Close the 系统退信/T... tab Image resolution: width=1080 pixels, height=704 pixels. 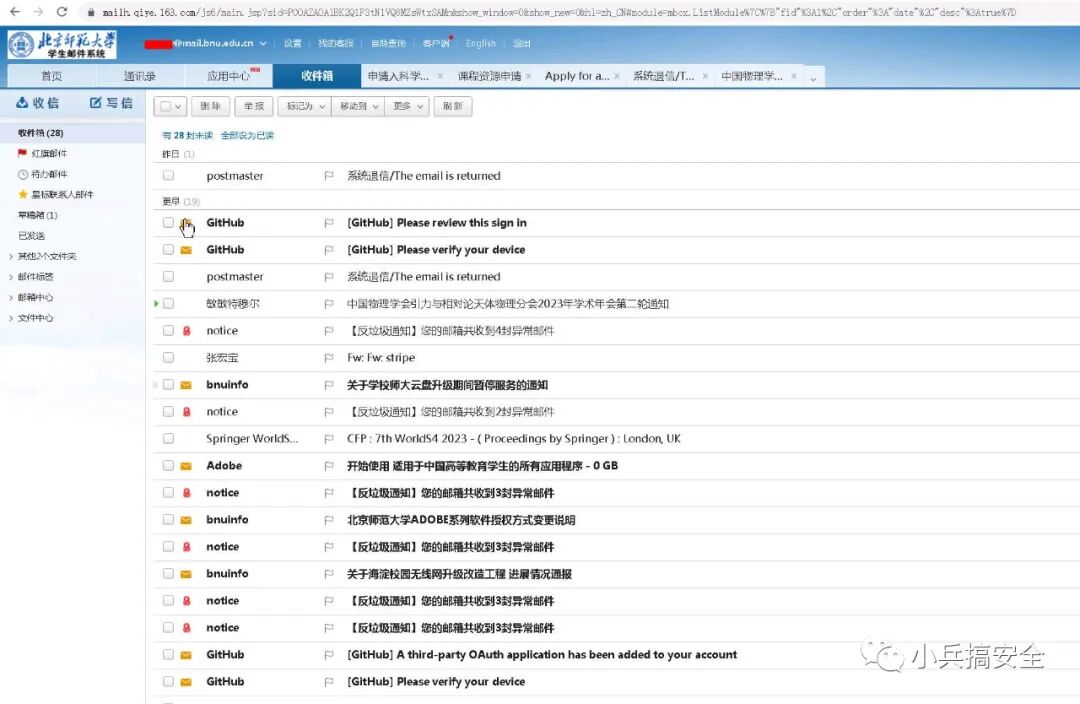pyautogui.click(x=705, y=76)
